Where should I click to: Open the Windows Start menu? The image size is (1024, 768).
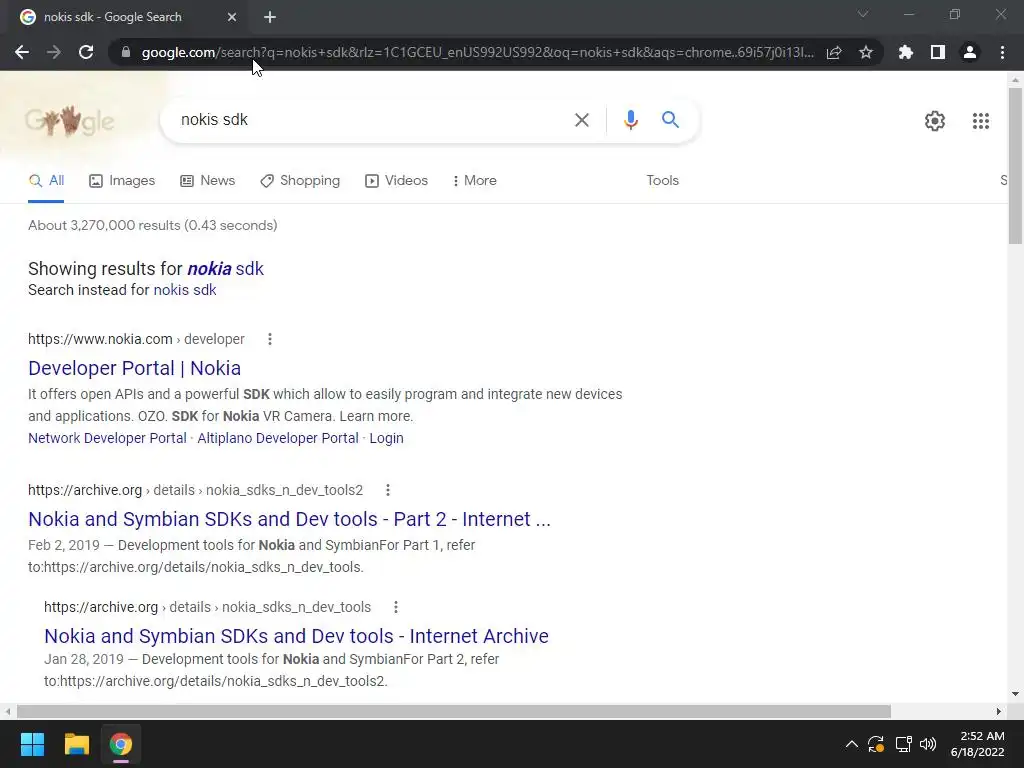[x=32, y=744]
